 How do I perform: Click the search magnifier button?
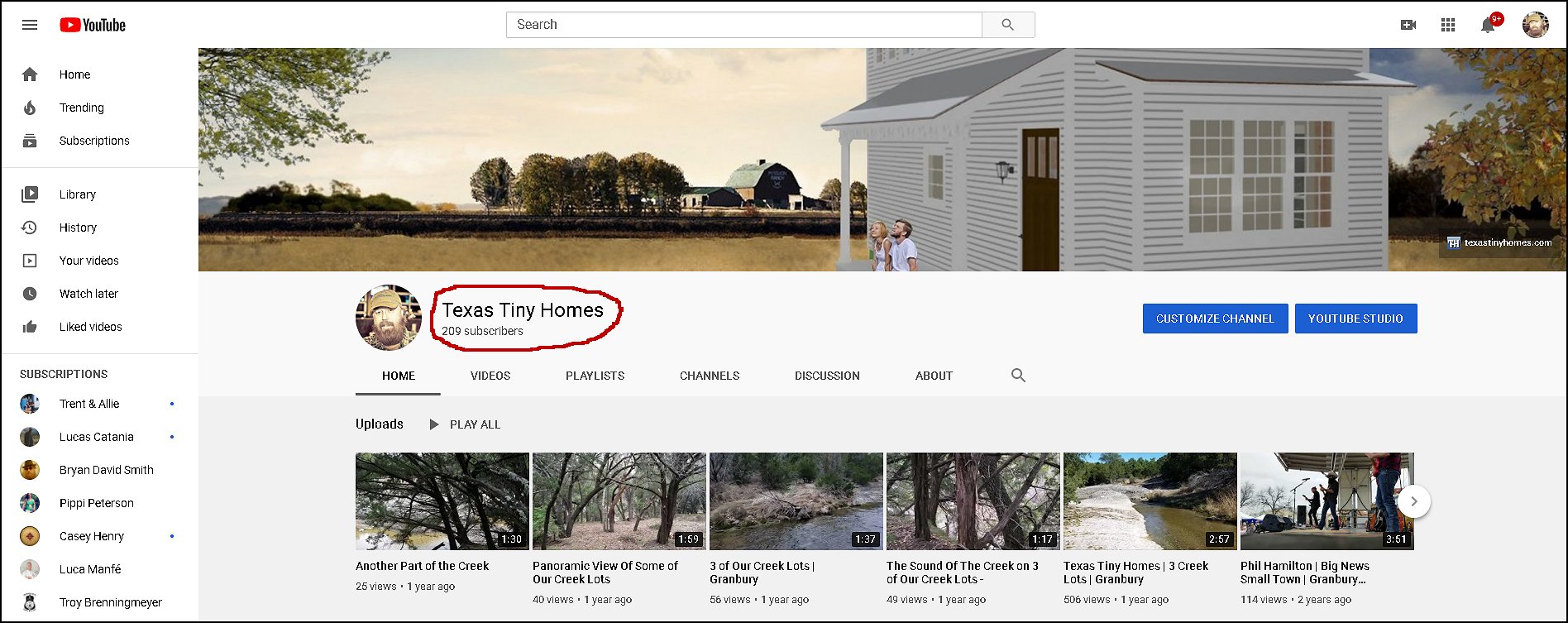point(1007,25)
